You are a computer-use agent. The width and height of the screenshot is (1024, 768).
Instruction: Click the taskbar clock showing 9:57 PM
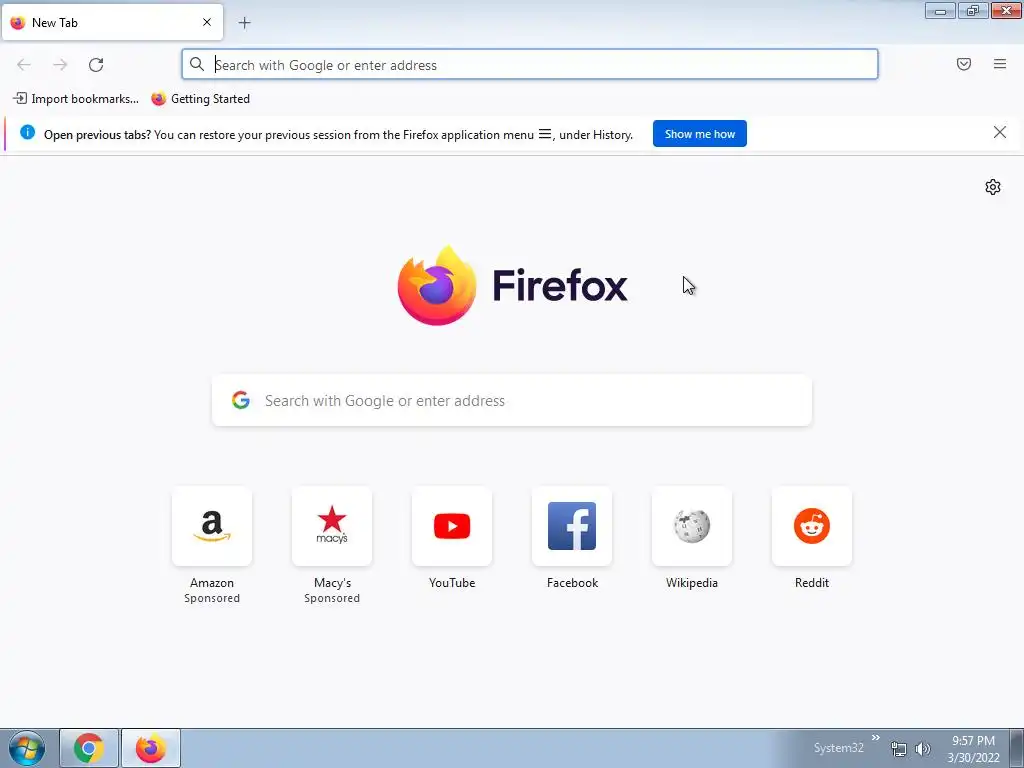[973, 749]
